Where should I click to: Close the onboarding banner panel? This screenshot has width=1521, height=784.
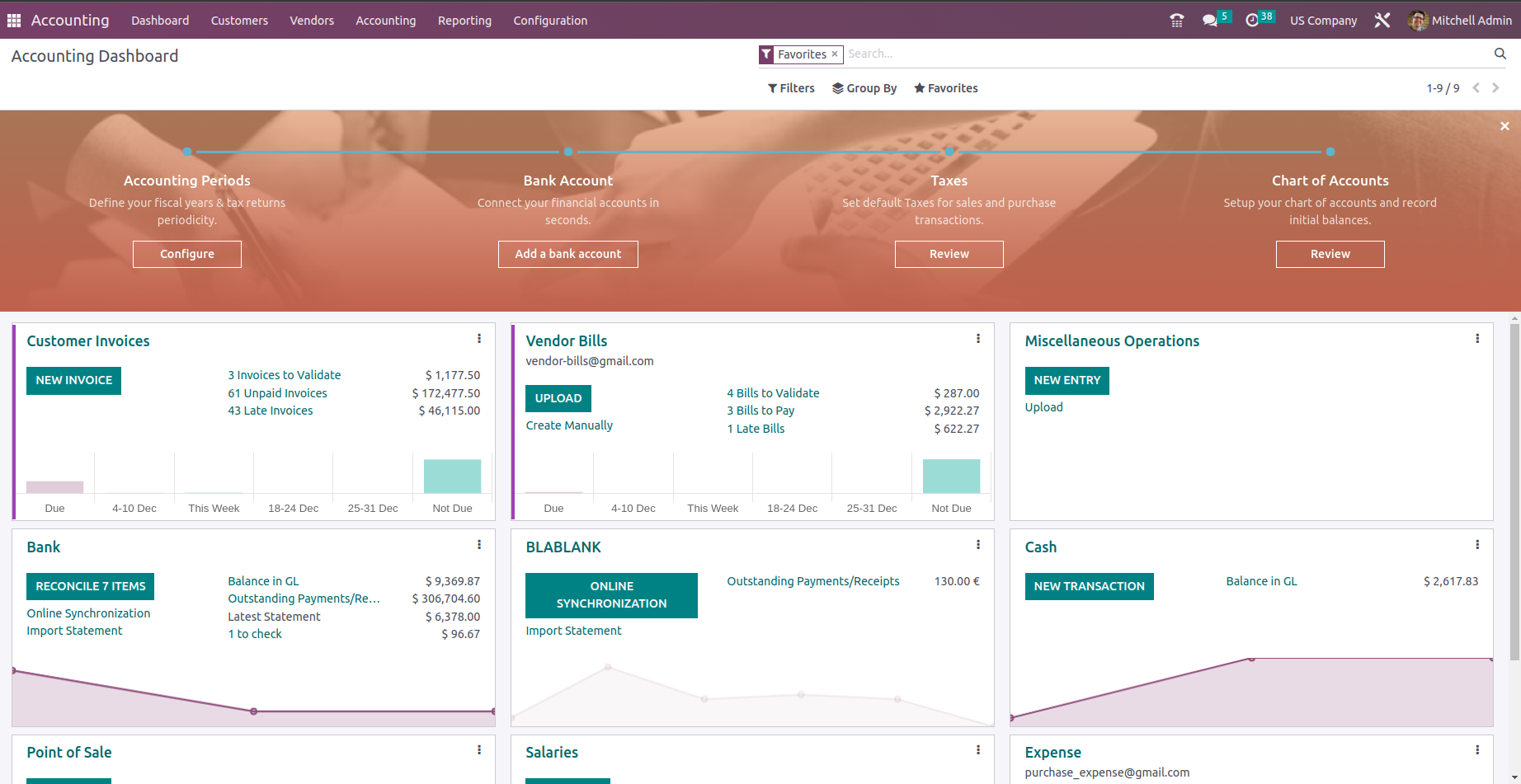[1505, 126]
